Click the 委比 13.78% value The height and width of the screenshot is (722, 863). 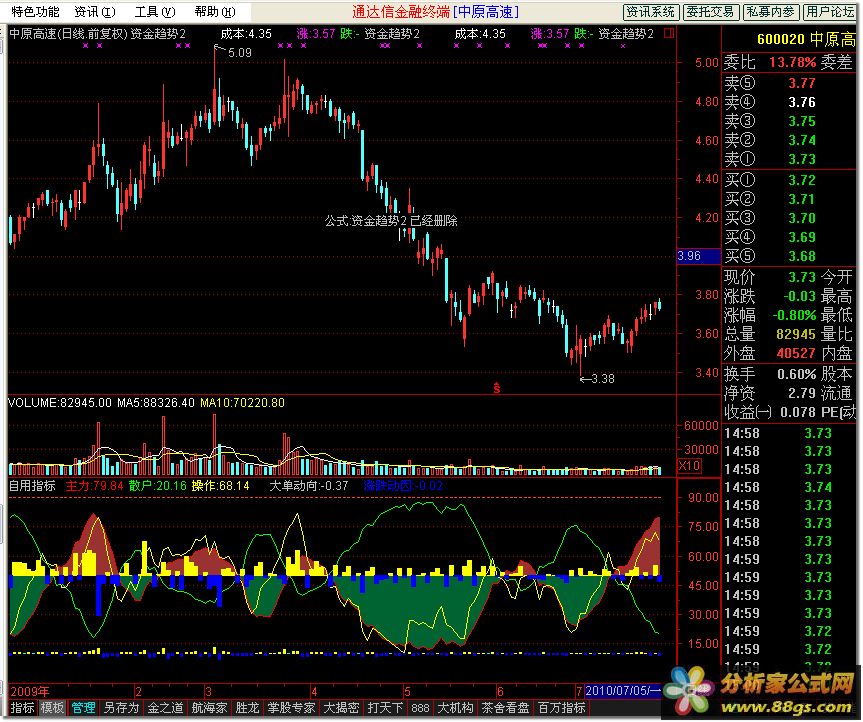pyautogui.click(x=793, y=62)
